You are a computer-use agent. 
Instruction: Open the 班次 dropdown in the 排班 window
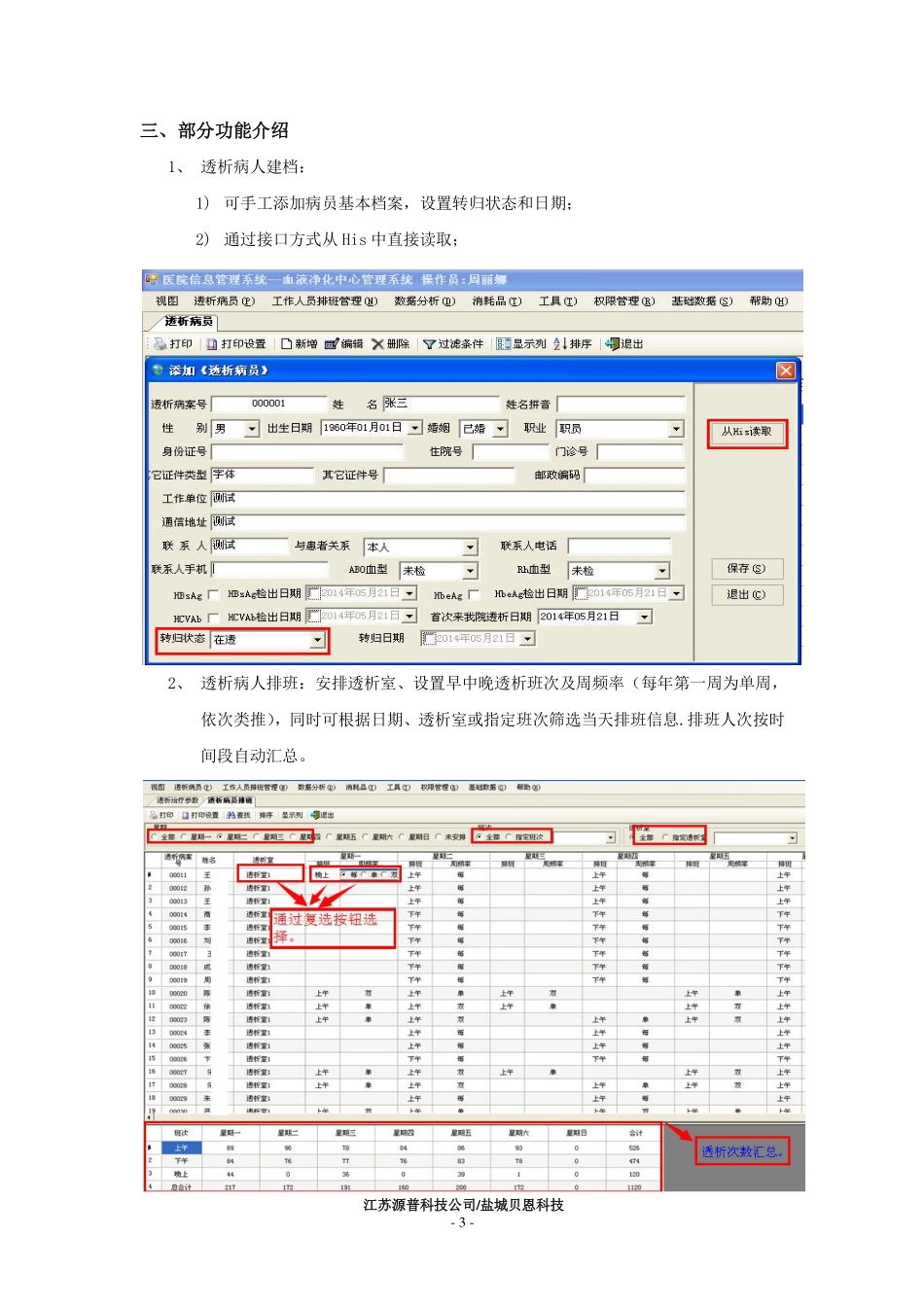pyautogui.click(x=611, y=837)
